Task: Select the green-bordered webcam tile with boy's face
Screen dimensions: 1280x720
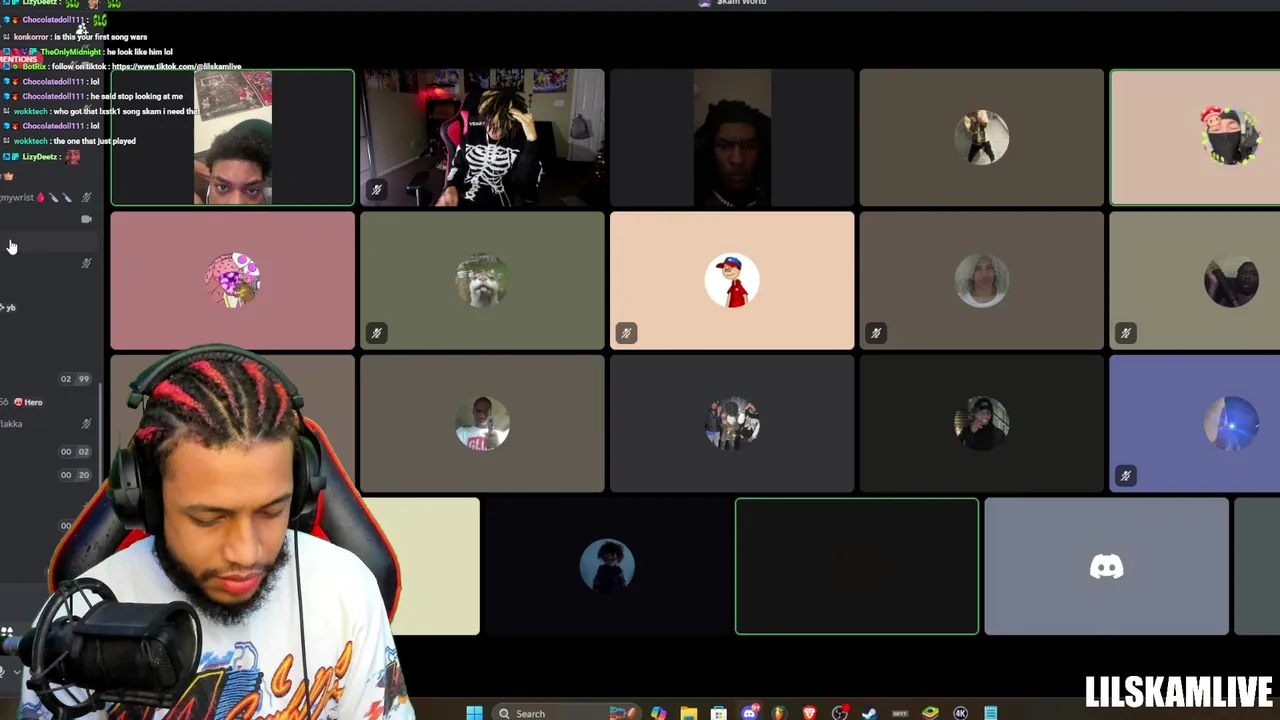Action: pyautogui.click(x=232, y=137)
